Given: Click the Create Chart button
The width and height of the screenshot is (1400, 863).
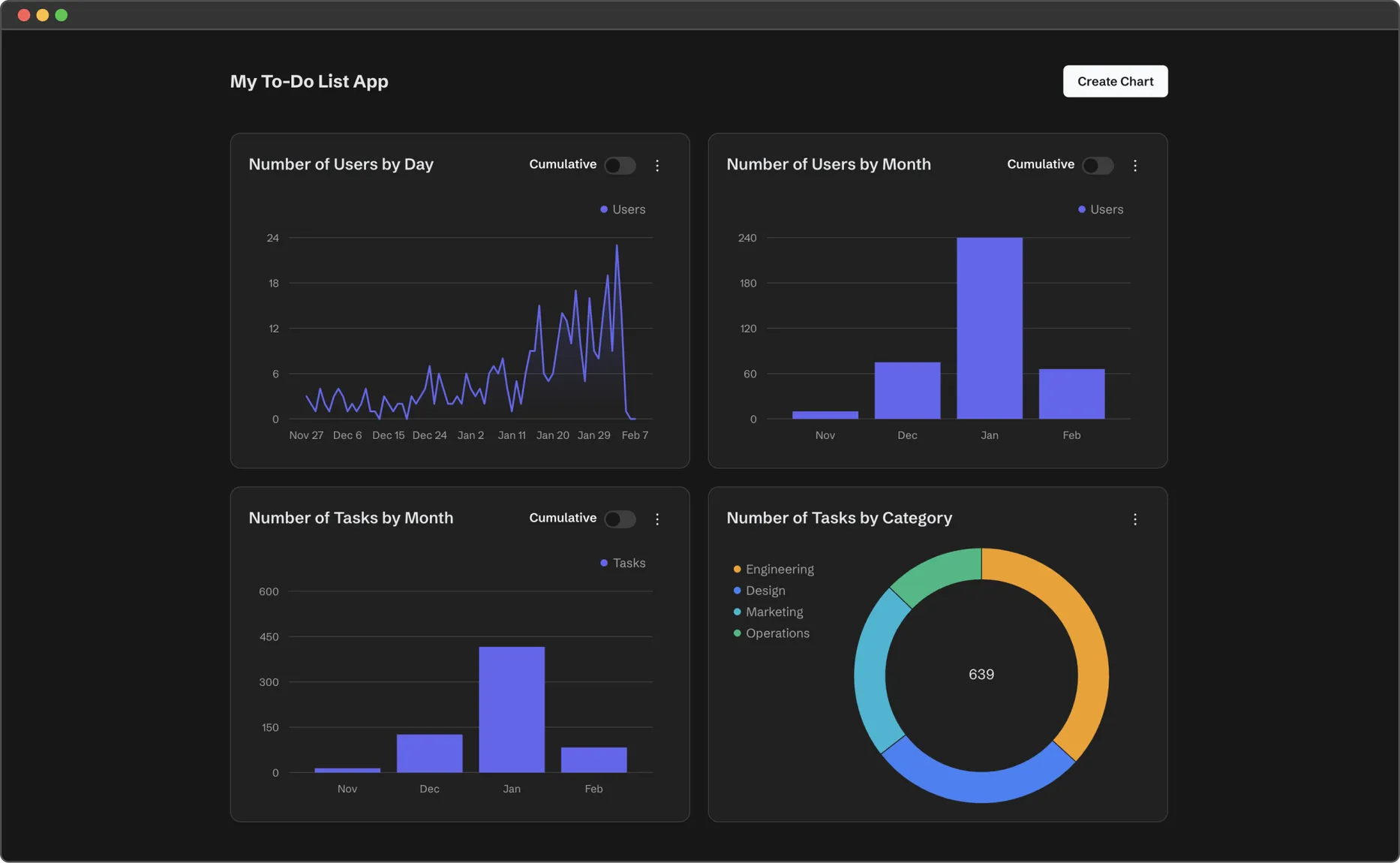Looking at the screenshot, I should click(1115, 81).
